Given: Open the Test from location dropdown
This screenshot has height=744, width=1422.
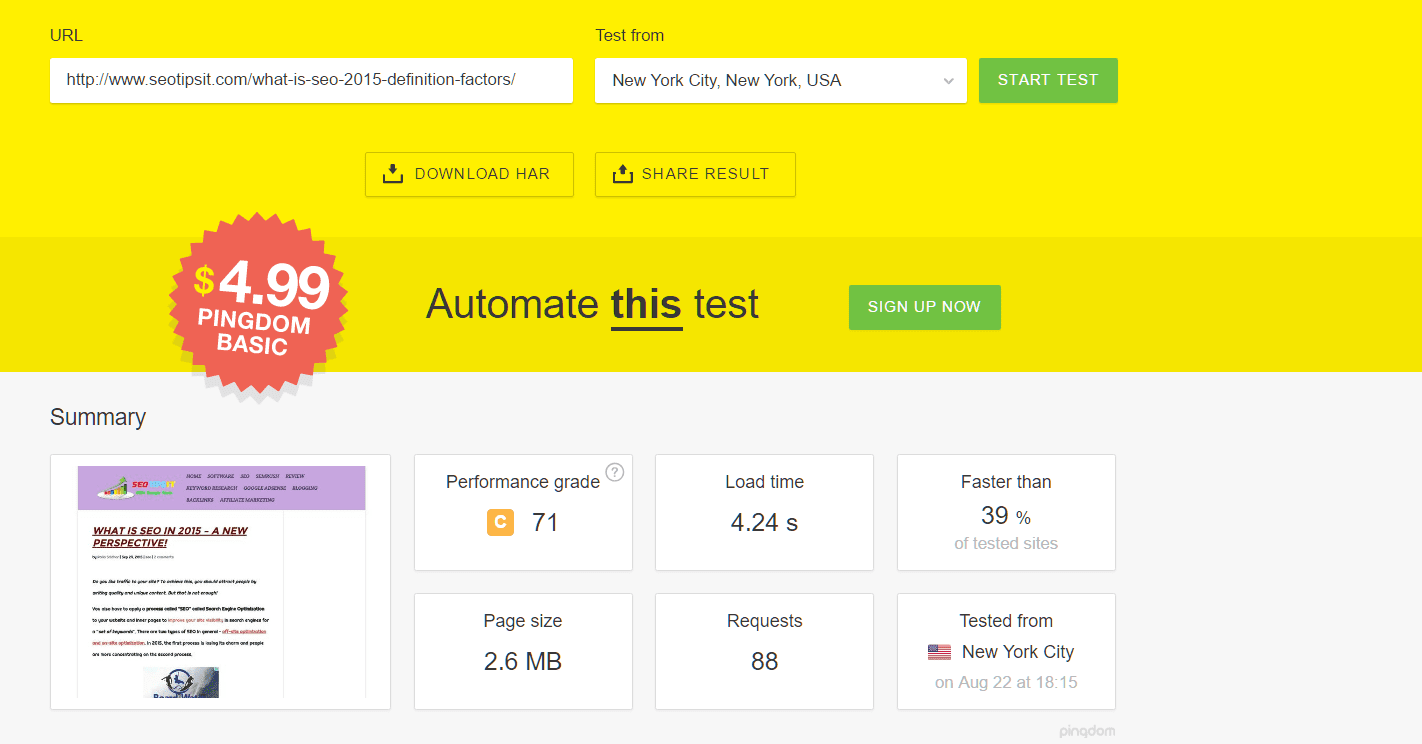Looking at the screenshot, I should pyautogui.click(x=780, y=80).
